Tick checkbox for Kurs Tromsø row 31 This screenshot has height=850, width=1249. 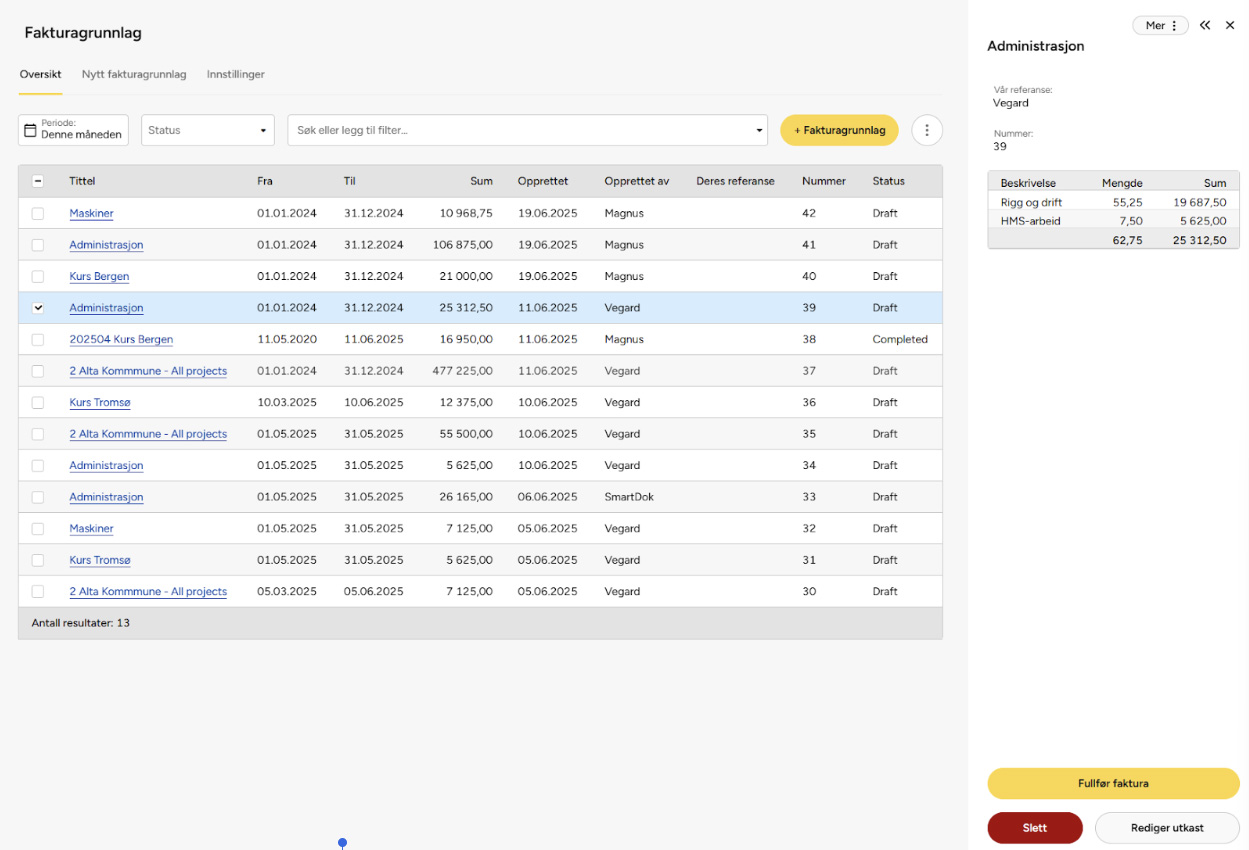pos(38,560)
